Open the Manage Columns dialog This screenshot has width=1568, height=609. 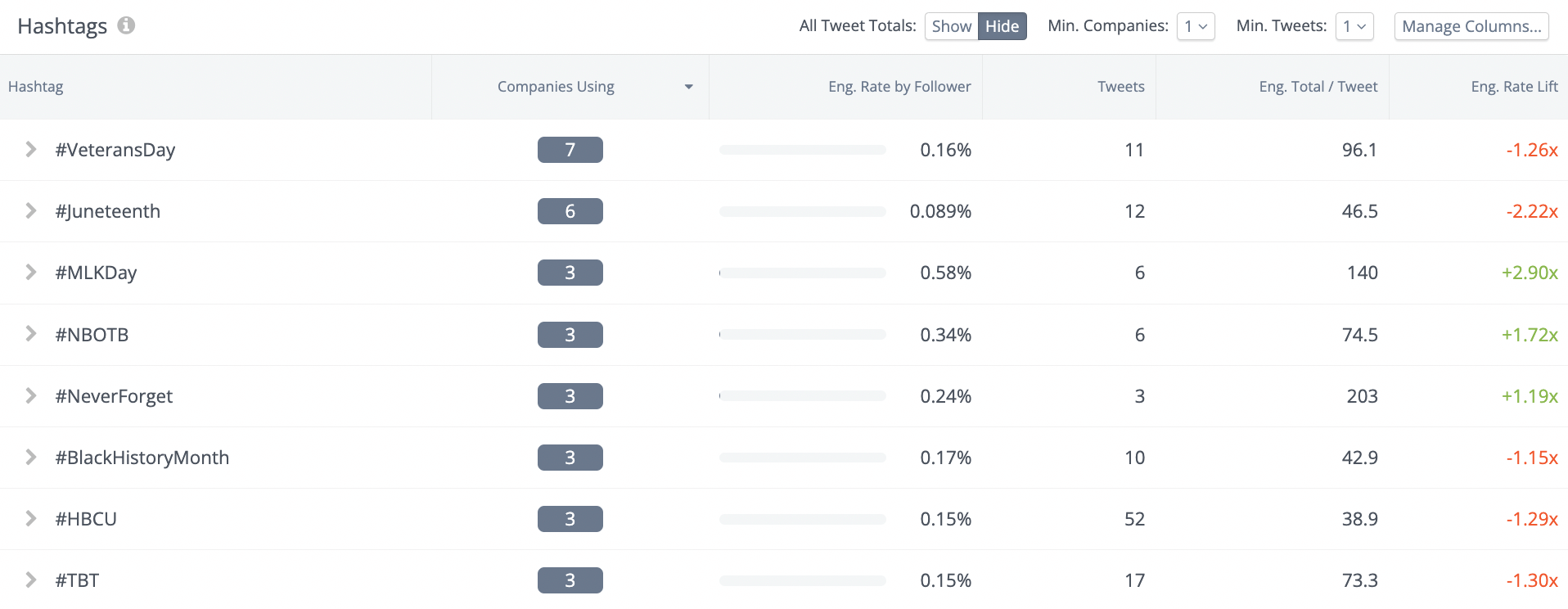coord(1470,25)
